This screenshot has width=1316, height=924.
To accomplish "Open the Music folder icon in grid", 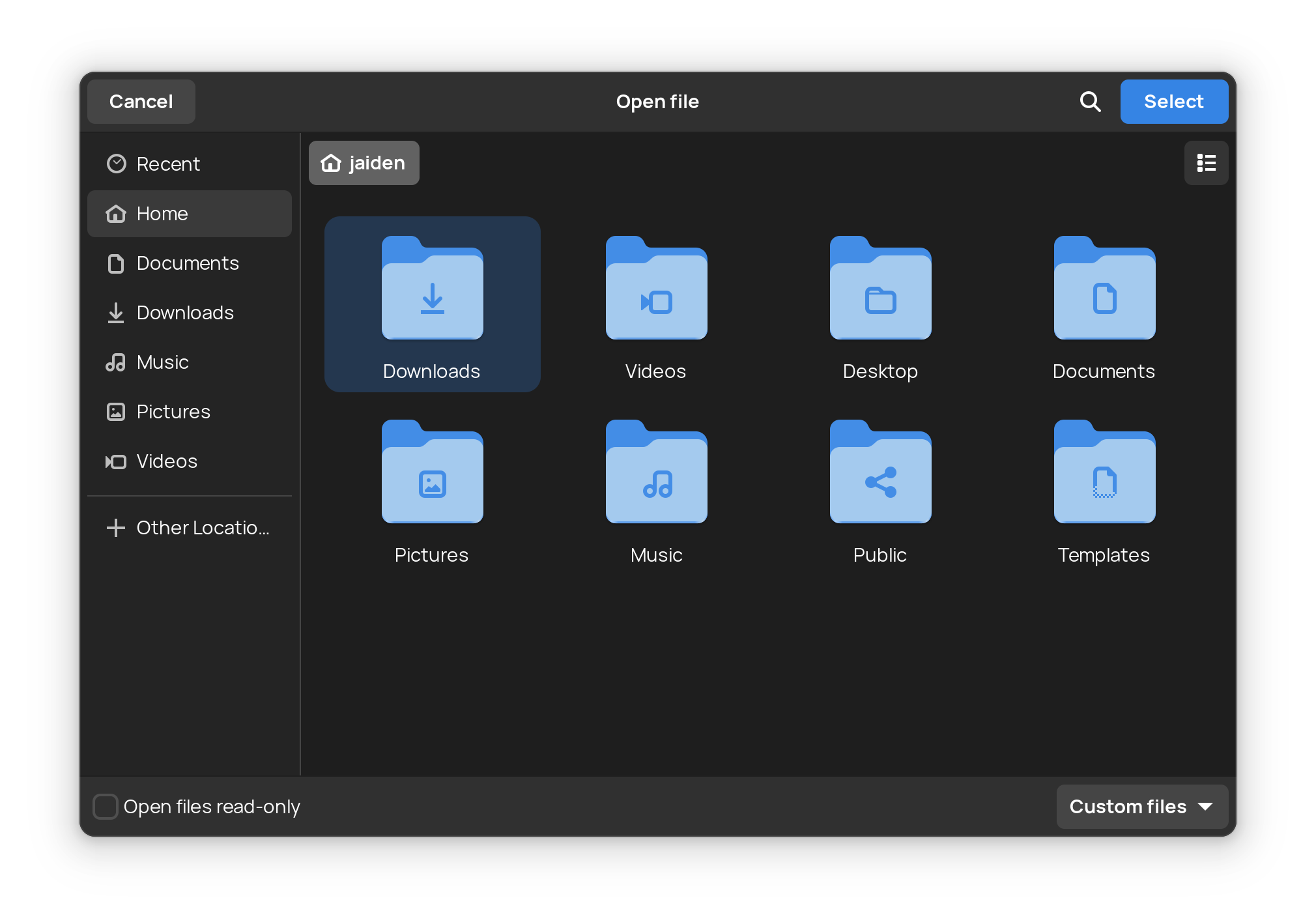I will 656,471.
